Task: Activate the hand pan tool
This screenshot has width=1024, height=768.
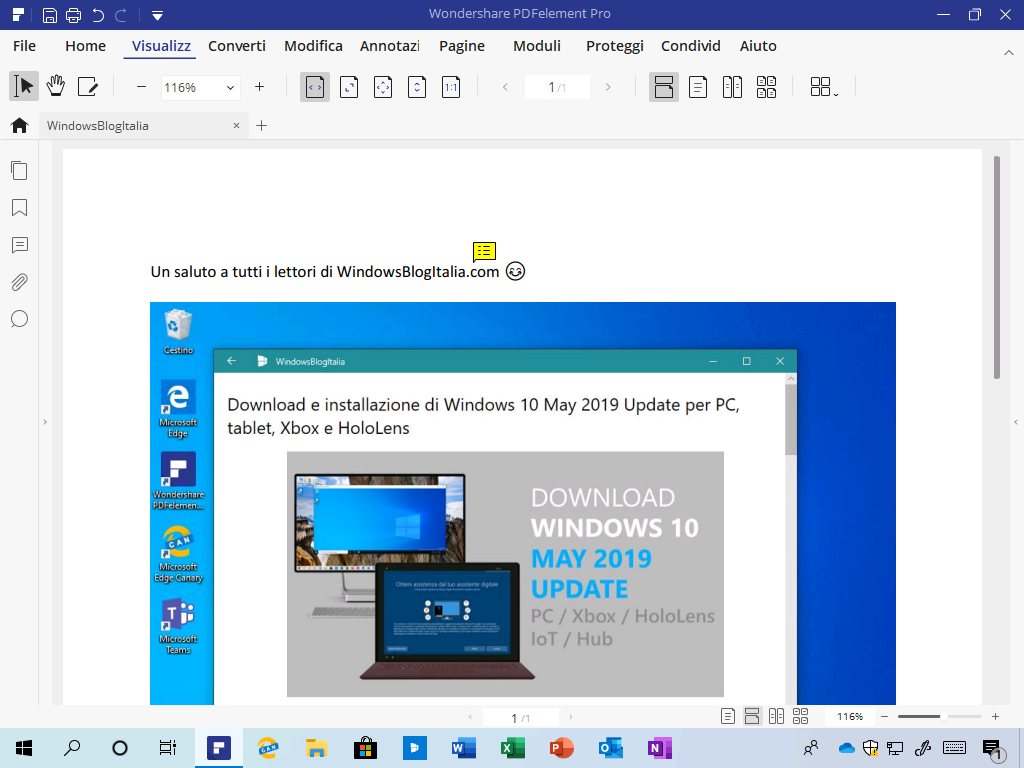Action: tap(56, 86)
